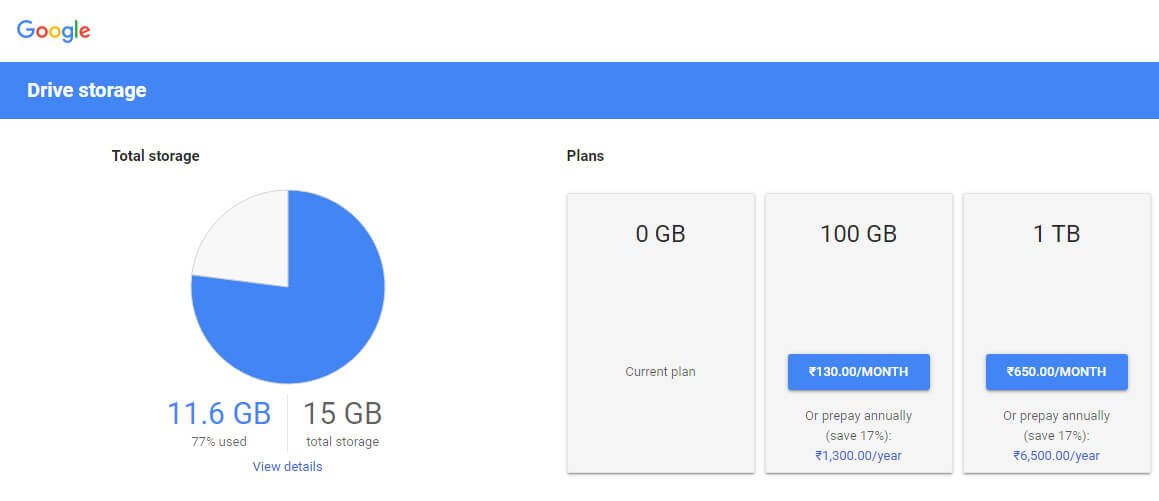1159x501 pixels.
Task: Click the Current plan label
Action: tap(660, 372)
